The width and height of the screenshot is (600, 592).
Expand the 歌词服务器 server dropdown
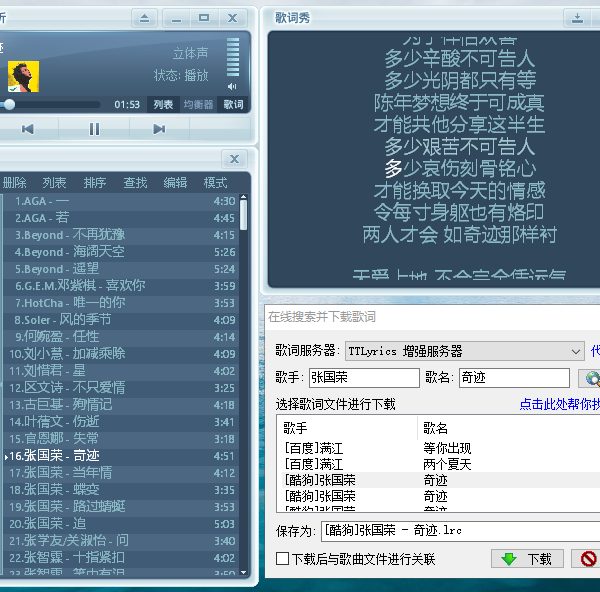coord(575,351)
